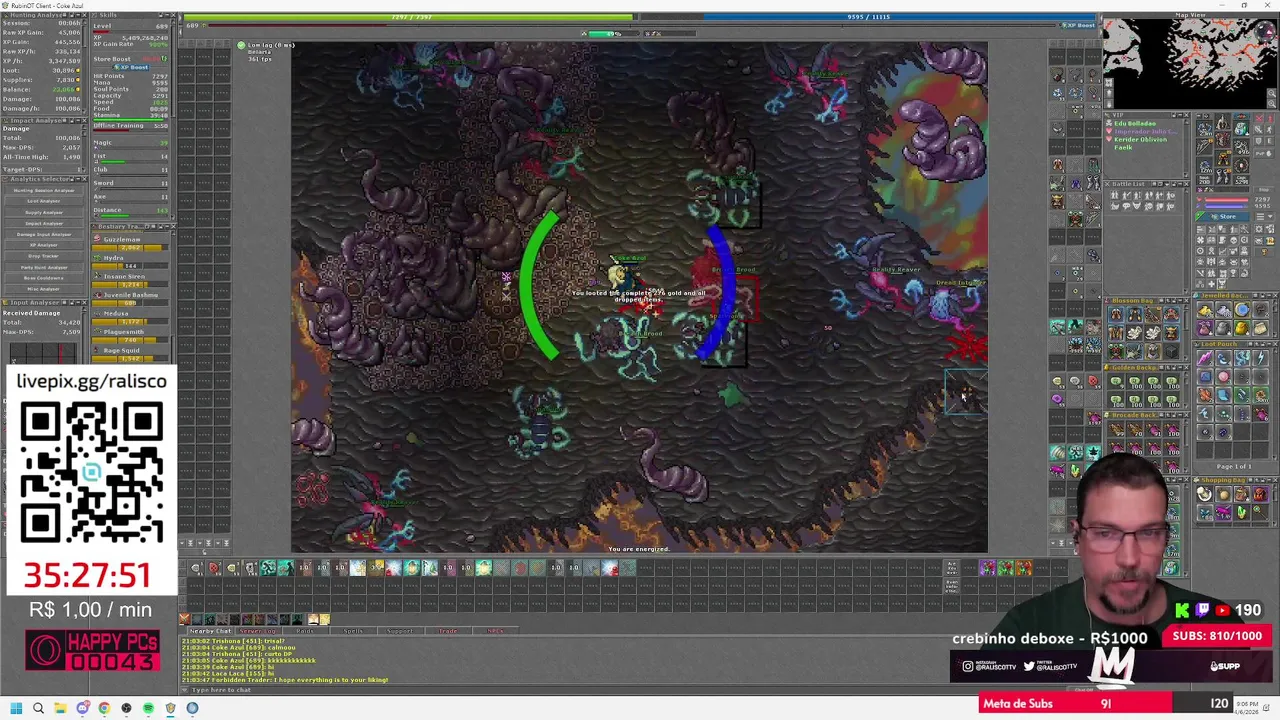Select VIP entry Faelk

tap(1123, 147)
